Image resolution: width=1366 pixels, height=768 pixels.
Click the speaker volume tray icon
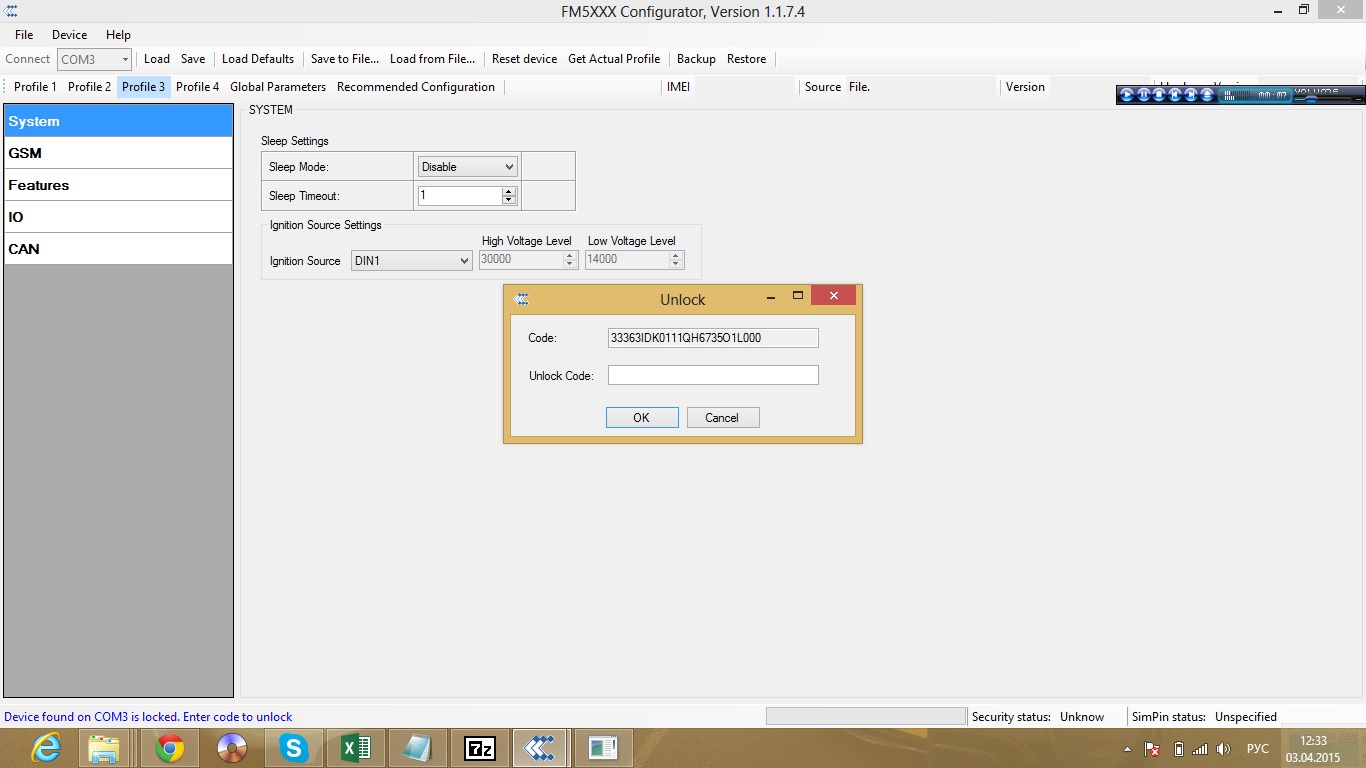tap(1223, 749)
